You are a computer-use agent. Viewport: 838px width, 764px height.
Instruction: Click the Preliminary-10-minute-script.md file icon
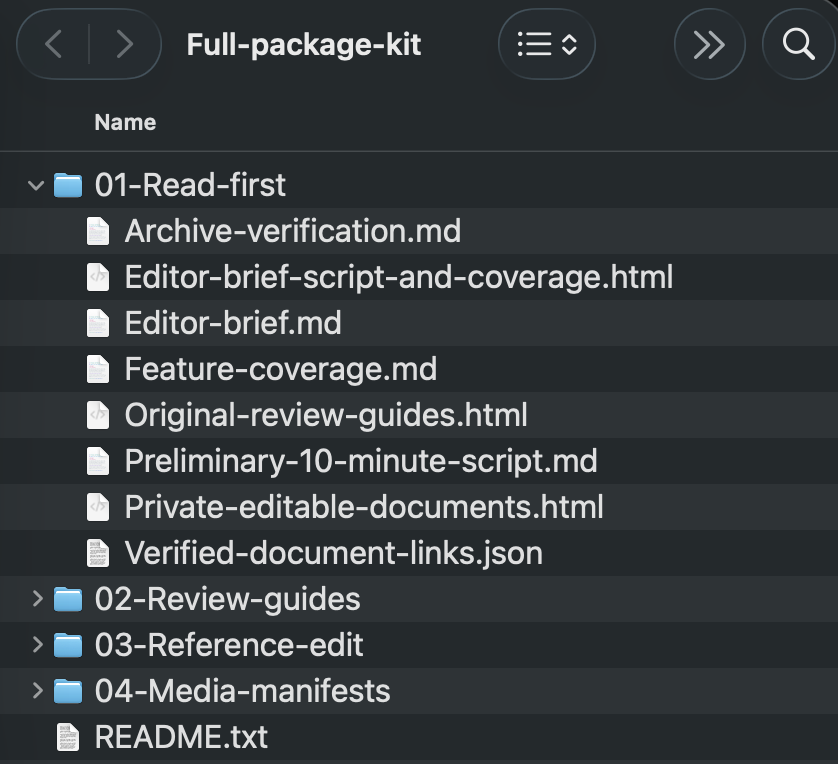tap(98, 461)
